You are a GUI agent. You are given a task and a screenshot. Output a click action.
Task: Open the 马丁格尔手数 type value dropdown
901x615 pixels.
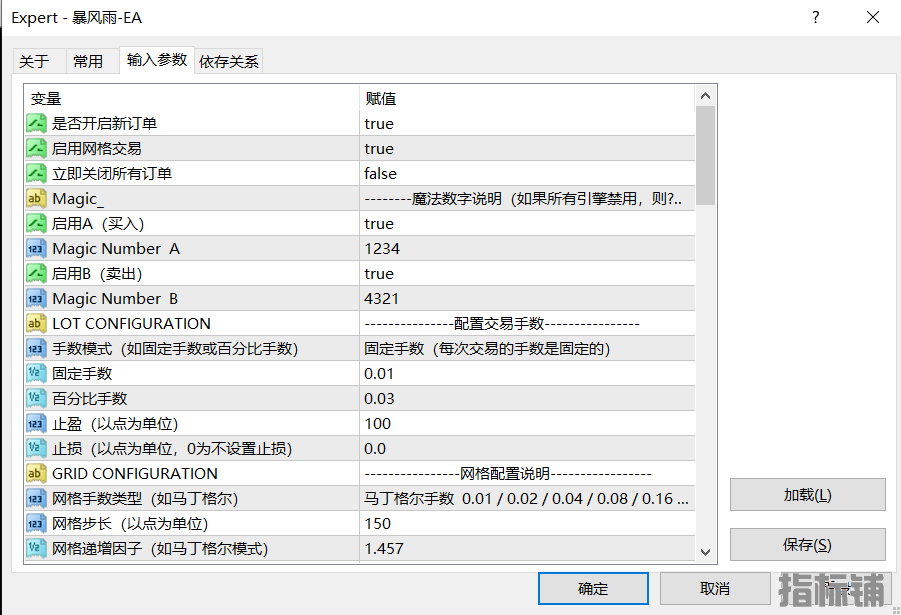point(527,498)
